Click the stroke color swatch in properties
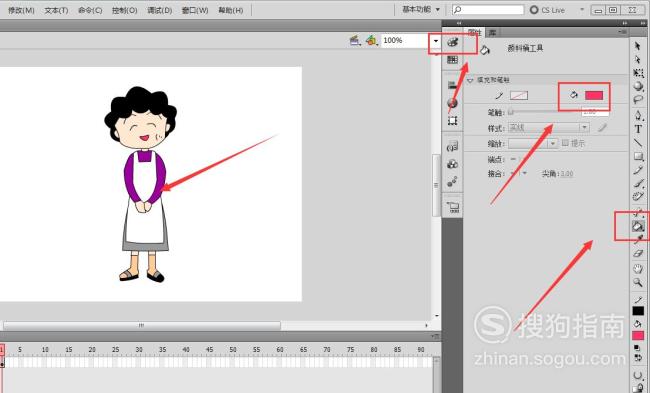Screen dimensions: 650x393 (519, 96)
